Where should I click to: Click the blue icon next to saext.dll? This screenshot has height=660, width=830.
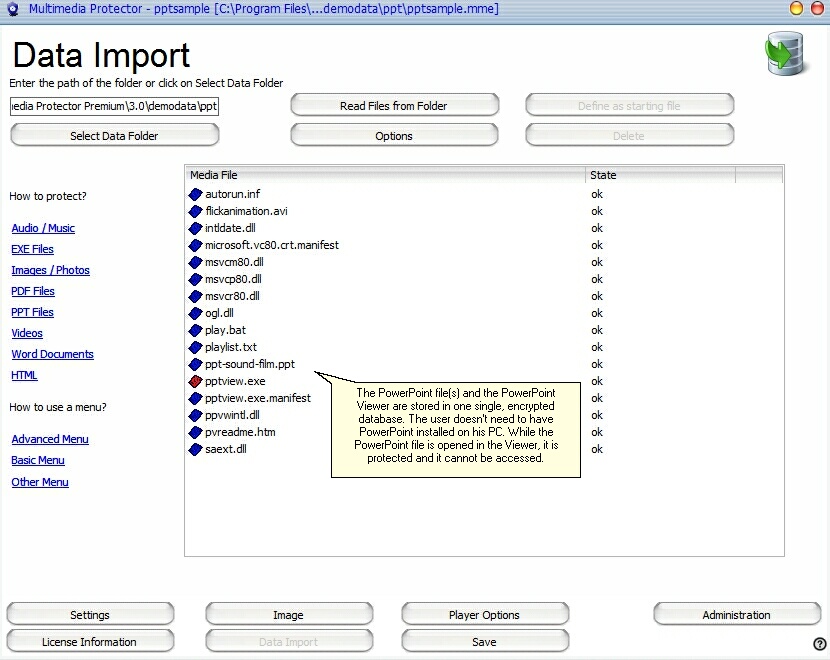196,449
